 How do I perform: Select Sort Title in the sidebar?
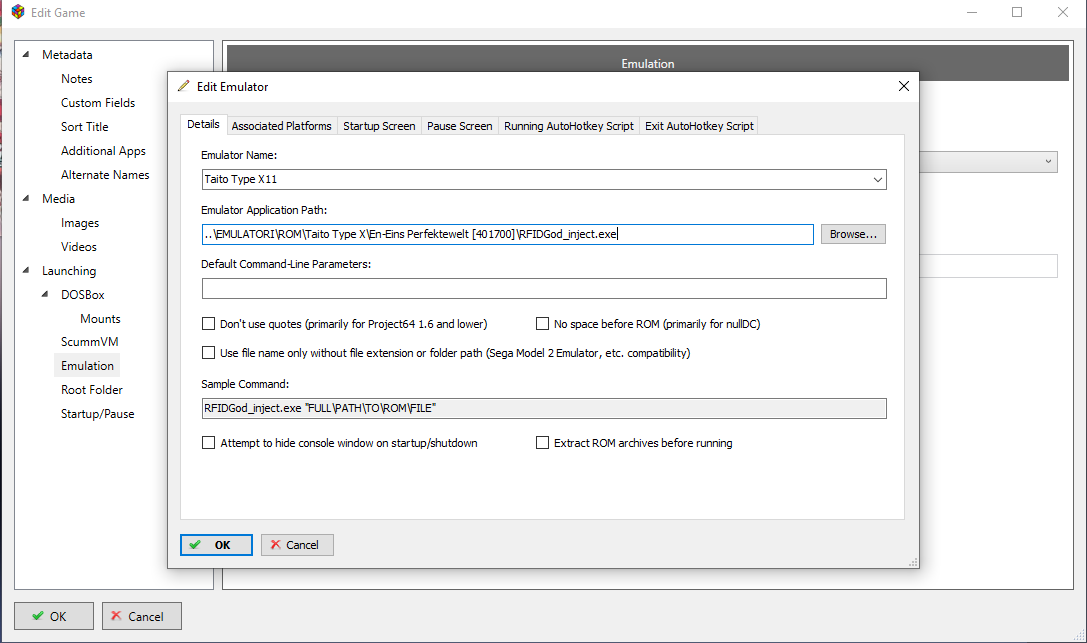click(x=85, y=127)
